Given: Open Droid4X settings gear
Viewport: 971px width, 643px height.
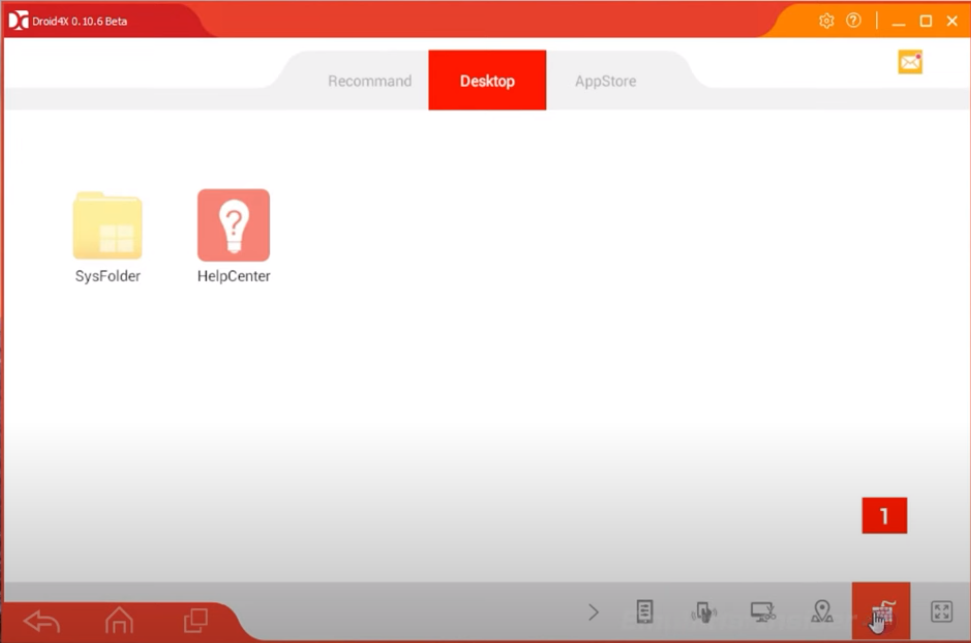Looking at the screenshot, I should tap(826, 21).
